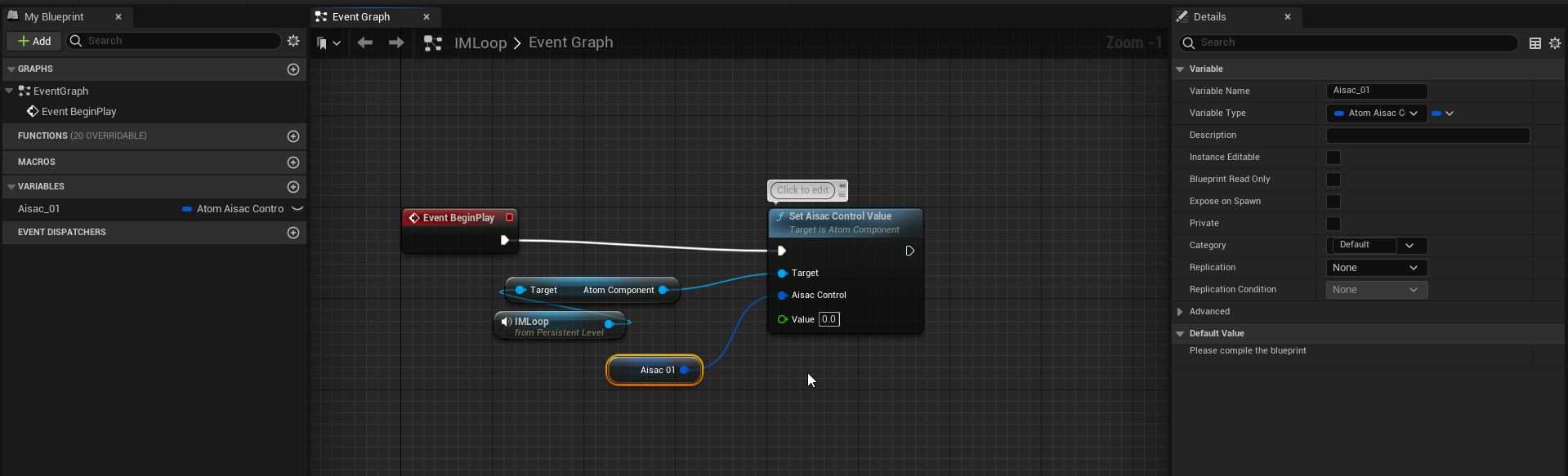
Task: Close the My Blueprint tab
Action: coord(118,17)
